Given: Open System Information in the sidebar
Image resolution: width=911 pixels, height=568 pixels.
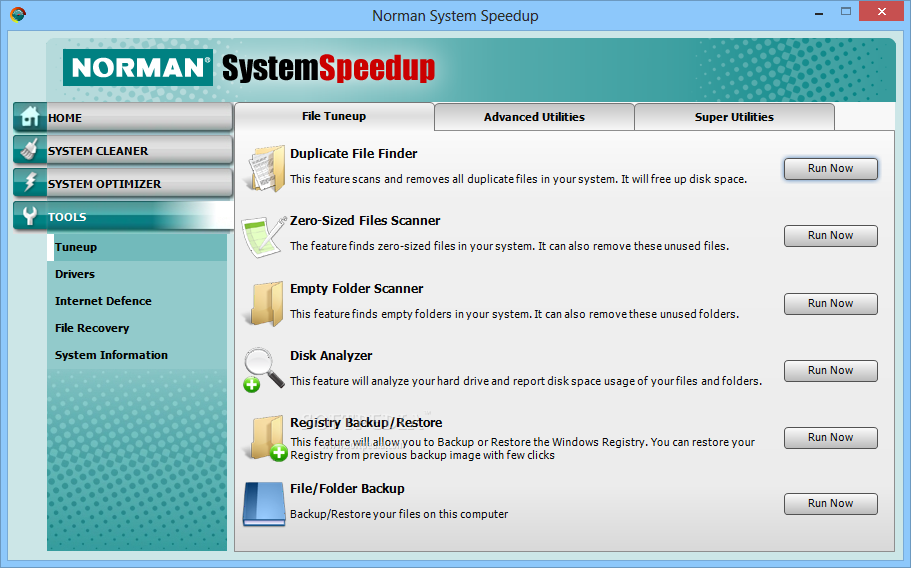Looking at the screenshot, I should [x=137, y=355].
